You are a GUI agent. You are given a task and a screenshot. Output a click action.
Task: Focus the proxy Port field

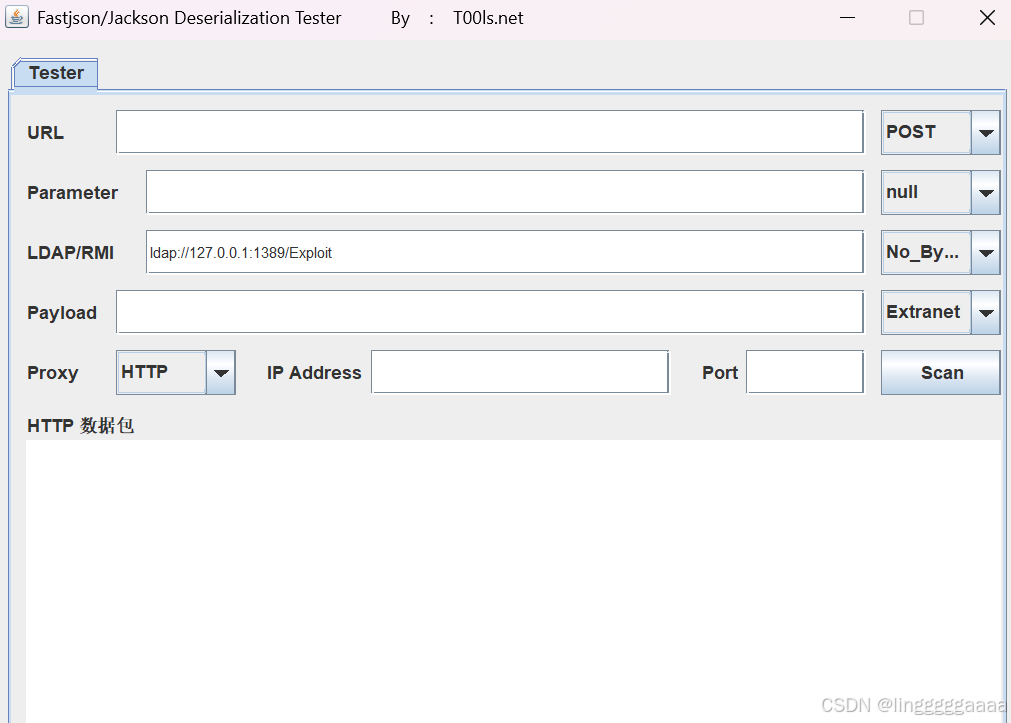[805, 371]
